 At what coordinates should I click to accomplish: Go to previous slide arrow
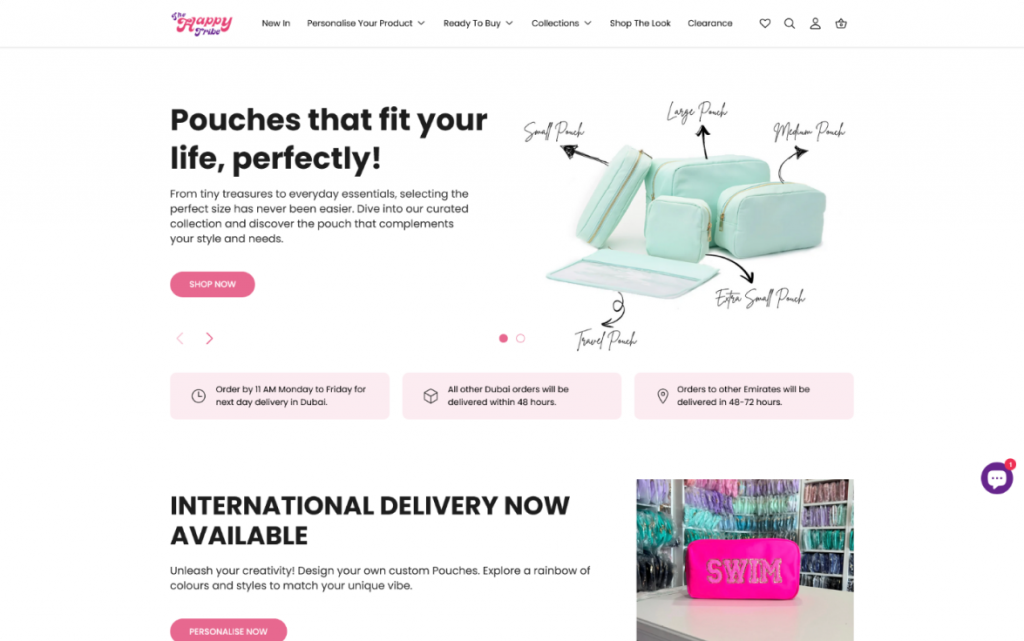(180, 338)
